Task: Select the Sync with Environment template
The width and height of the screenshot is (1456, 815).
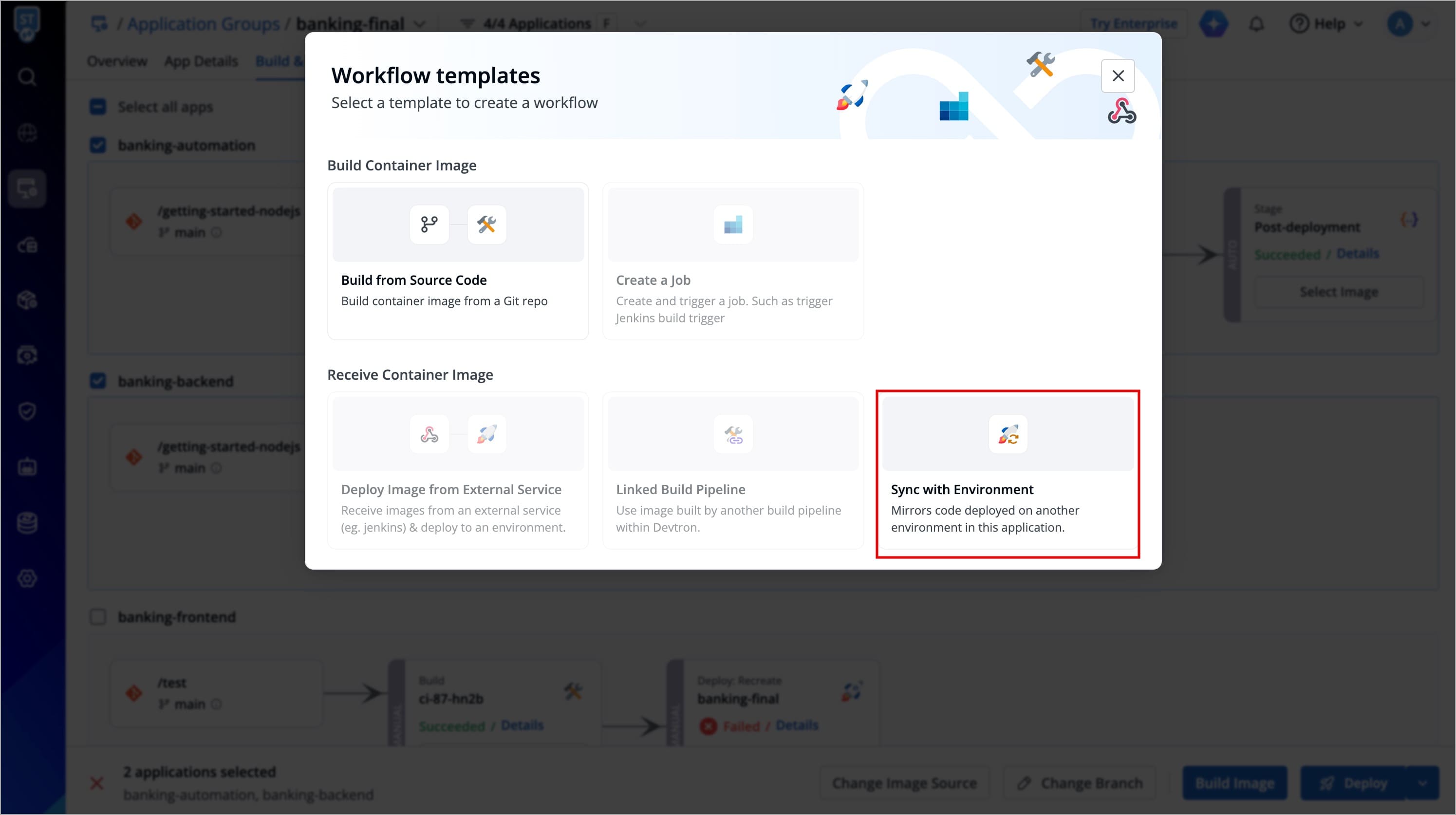Action: tap(1007, 474)
